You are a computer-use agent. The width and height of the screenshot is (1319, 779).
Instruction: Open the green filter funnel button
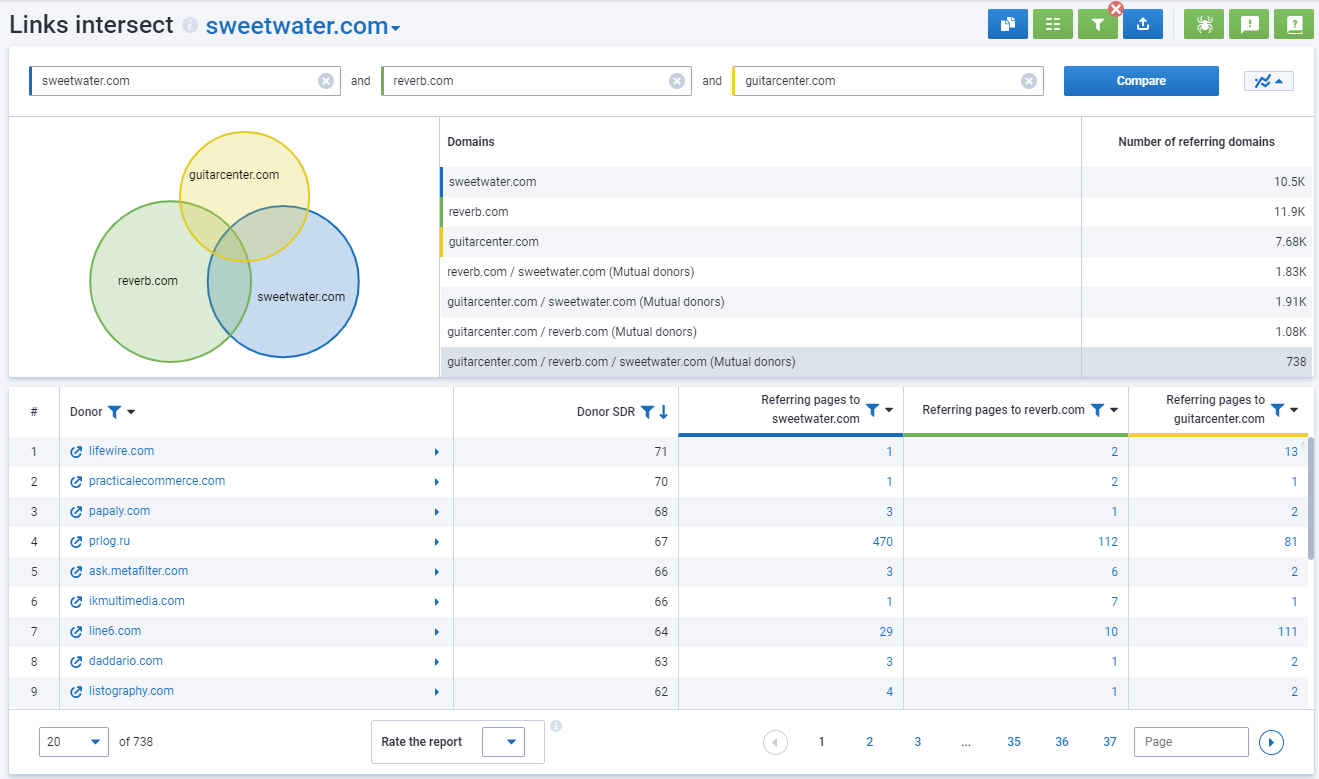[x=1097, y=24]
